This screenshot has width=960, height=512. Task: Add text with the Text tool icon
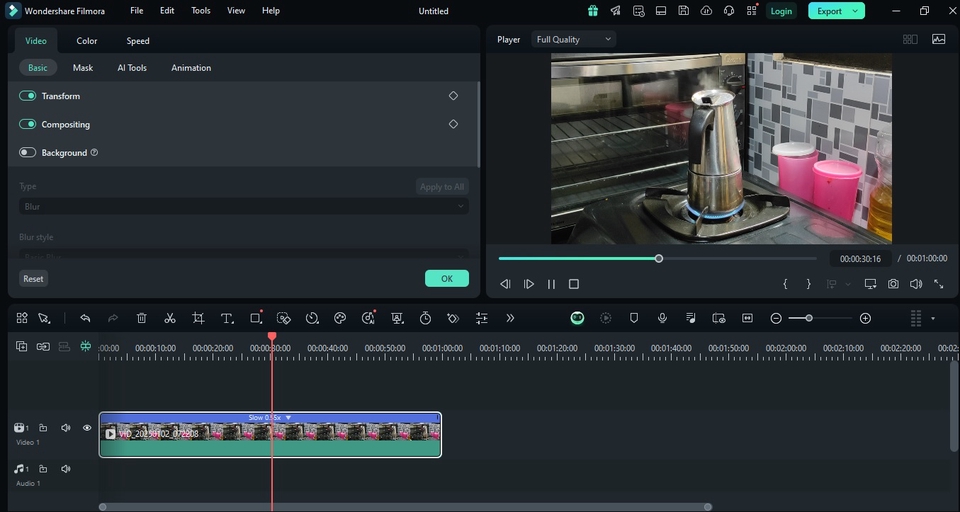(227, 318)
